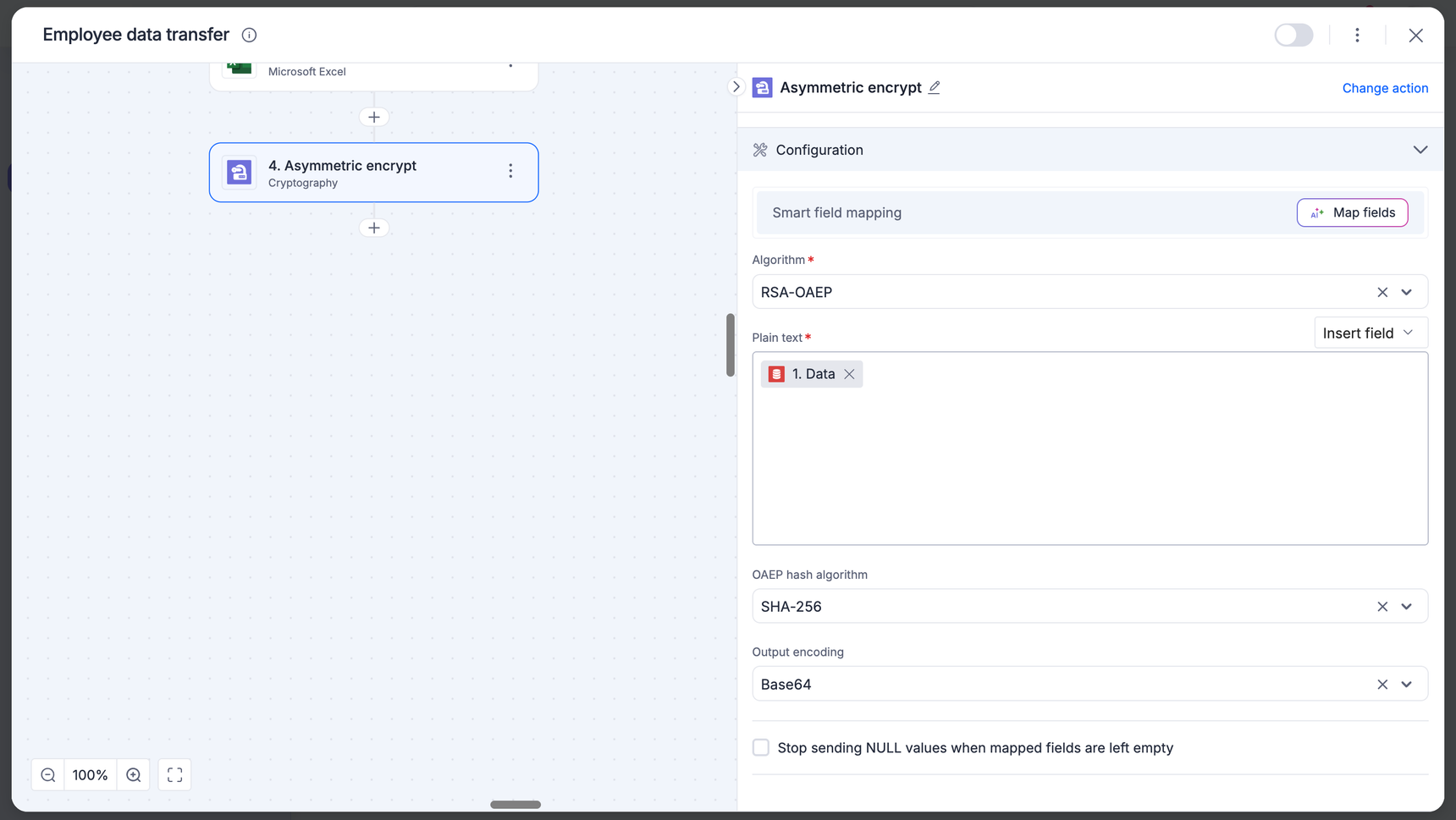Click the Change action link

pyautogui.click(x=1385, y=88)
